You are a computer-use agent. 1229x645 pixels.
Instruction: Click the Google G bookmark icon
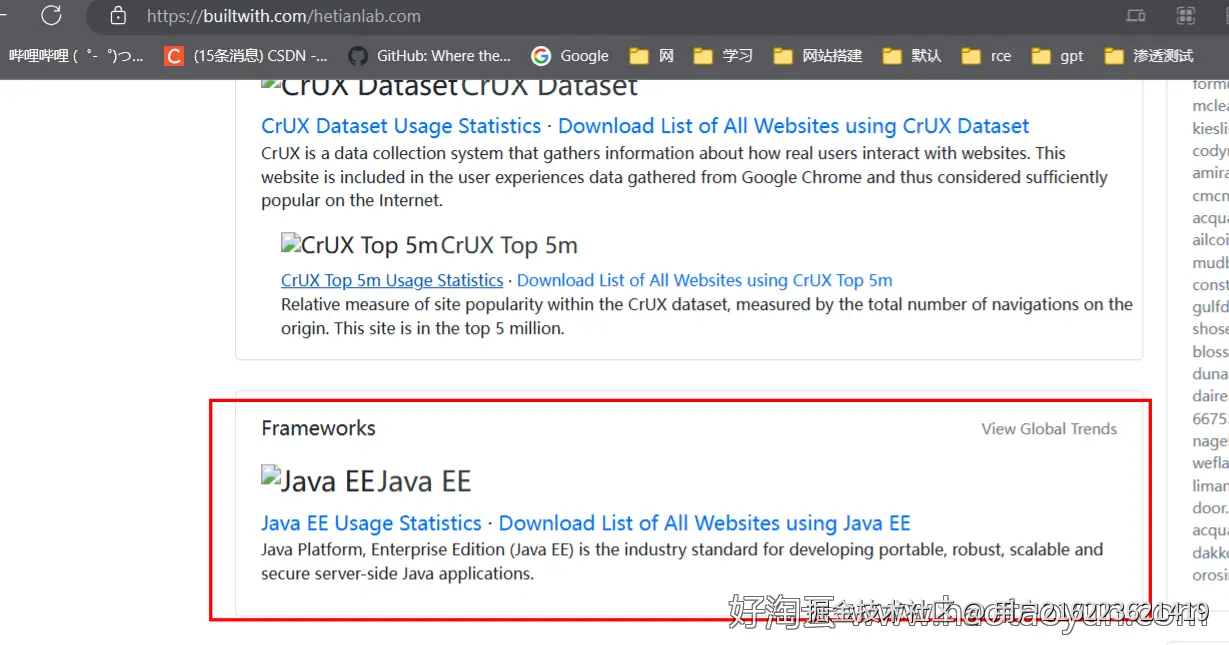click(541, 56)
